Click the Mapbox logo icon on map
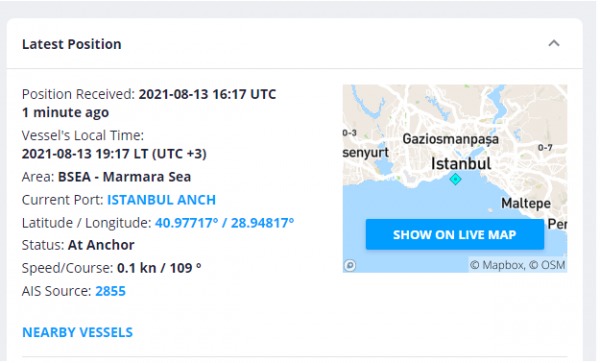The width and height of the screenshot is (600, 363). click(x=350, y=265)
